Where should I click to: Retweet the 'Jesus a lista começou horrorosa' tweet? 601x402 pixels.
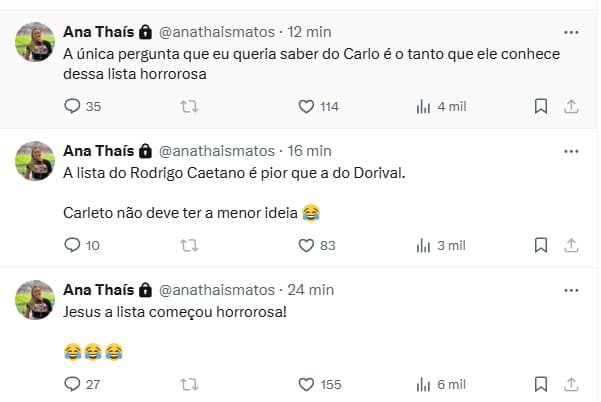pos(188,384)
